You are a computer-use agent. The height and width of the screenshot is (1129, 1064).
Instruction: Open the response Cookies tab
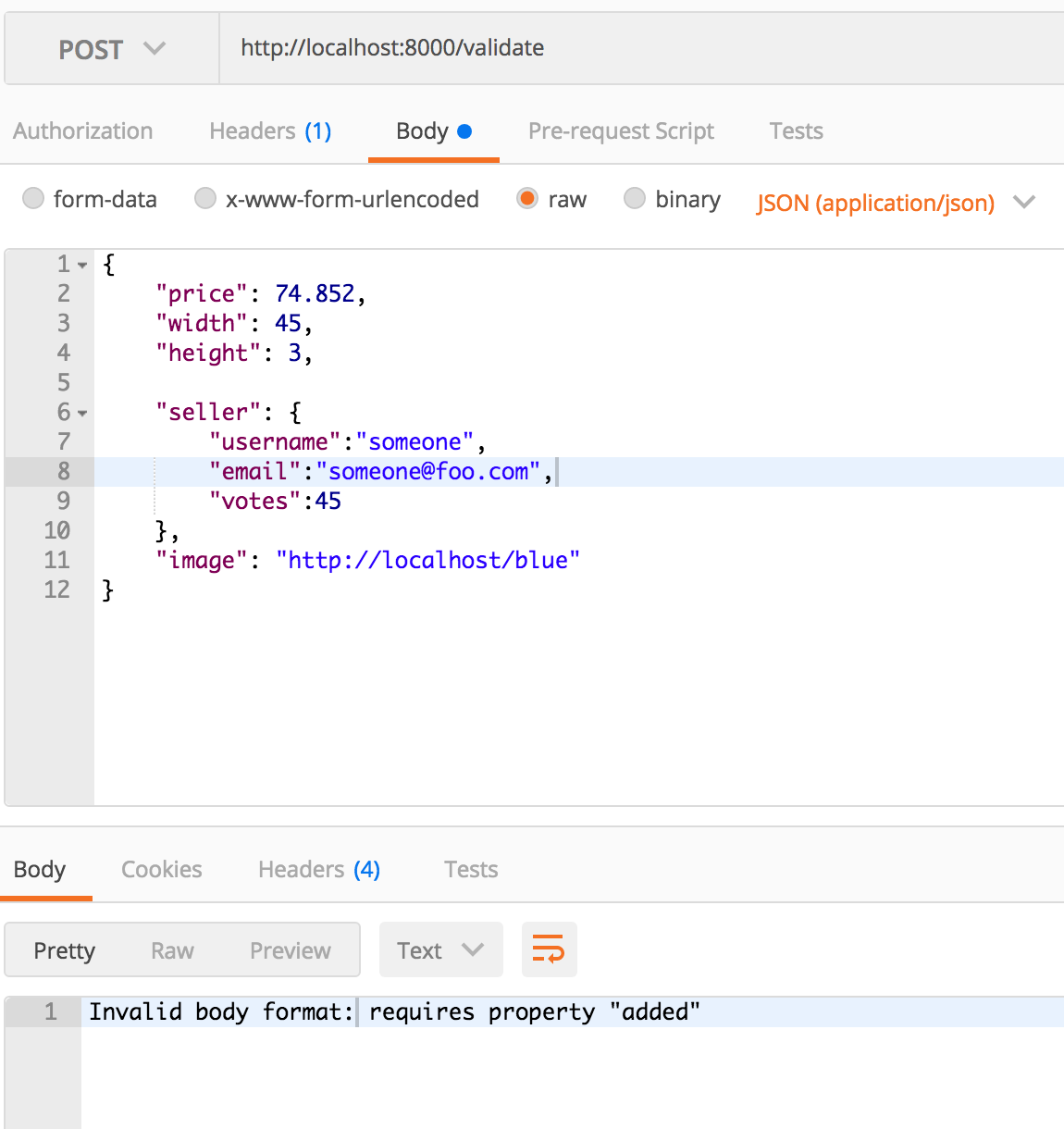(161, 869)
